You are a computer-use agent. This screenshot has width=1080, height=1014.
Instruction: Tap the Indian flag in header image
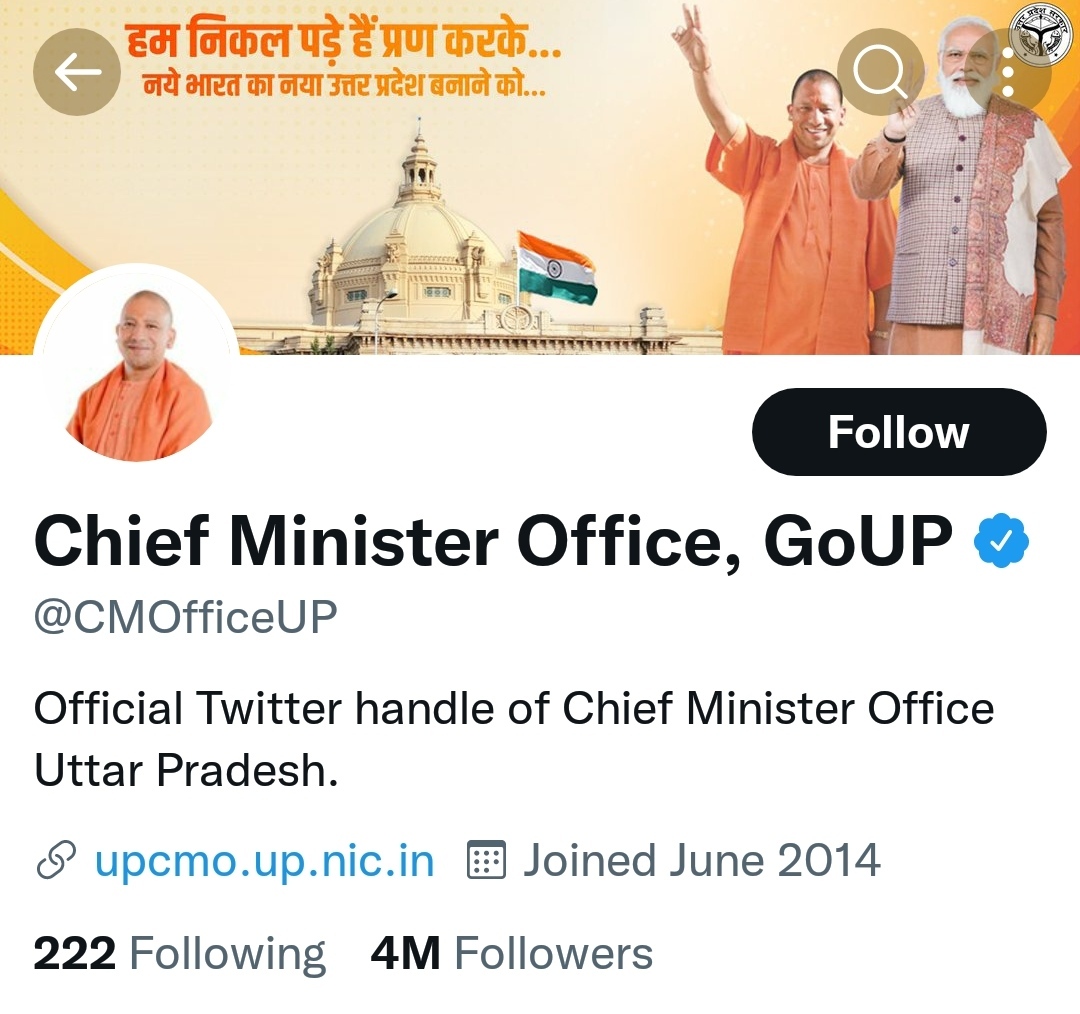click(557, 269)
